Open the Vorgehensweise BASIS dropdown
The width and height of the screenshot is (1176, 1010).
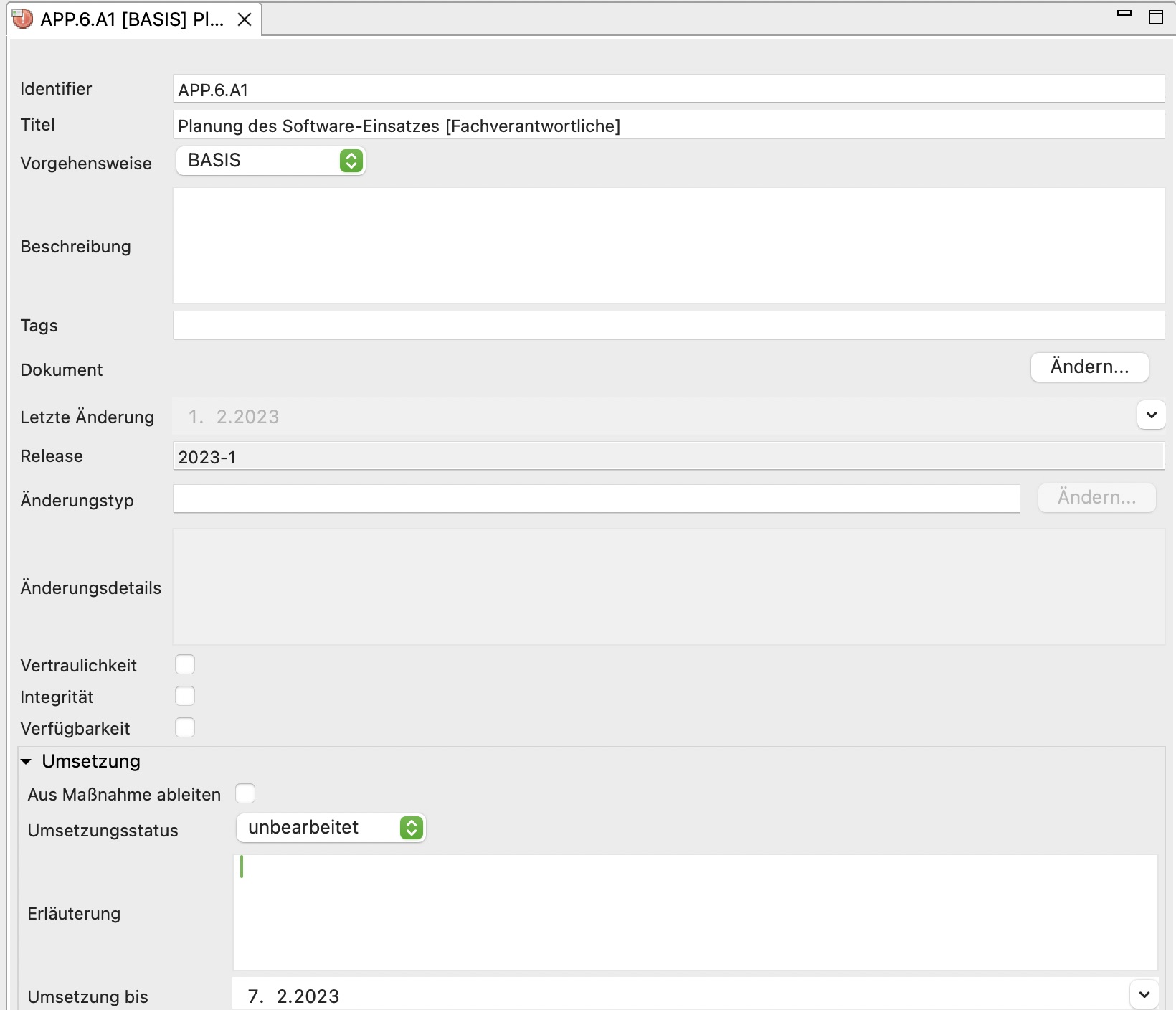click(271, 161)
